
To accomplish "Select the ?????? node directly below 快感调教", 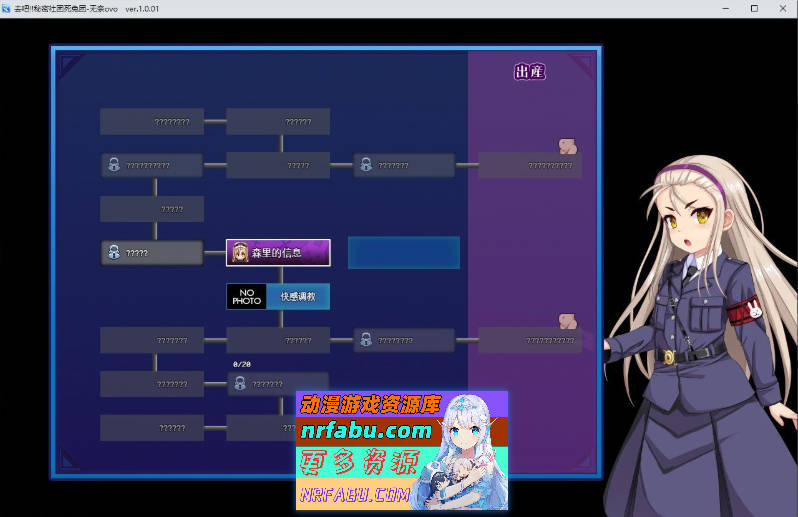I will [278, 341].
